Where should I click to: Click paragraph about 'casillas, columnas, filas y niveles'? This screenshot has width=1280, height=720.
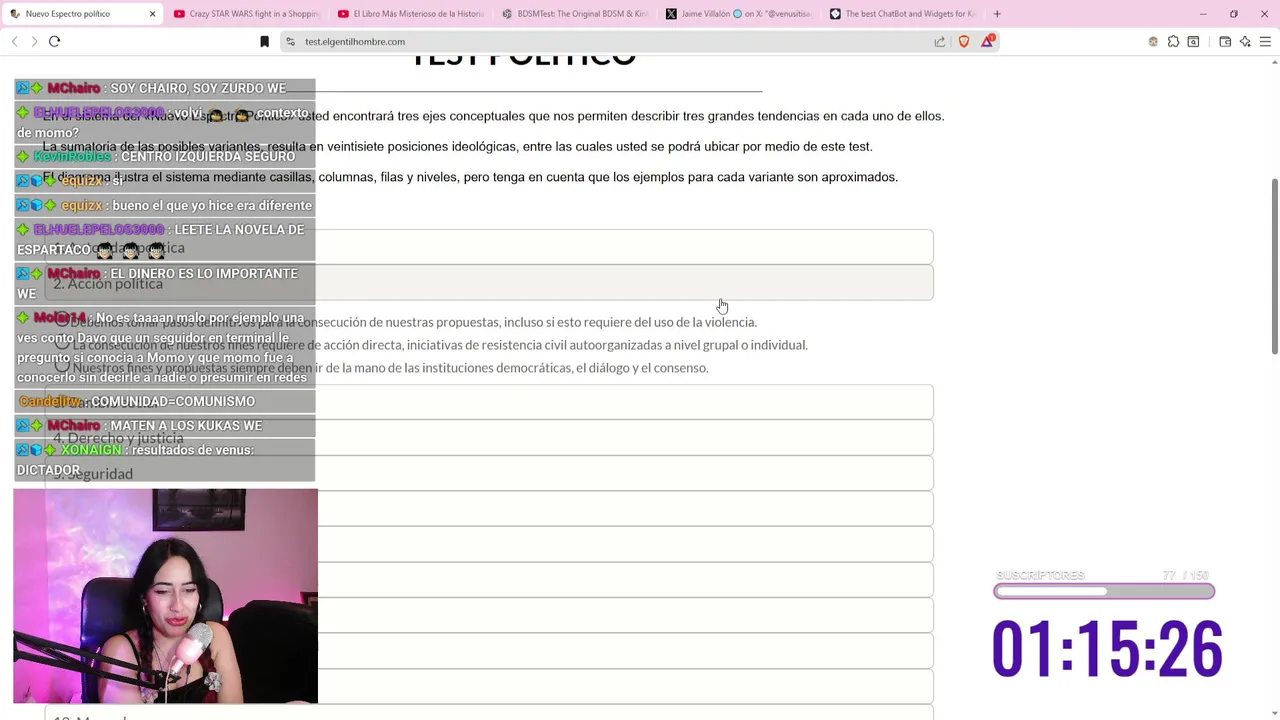pyautogui.click(x=470, y=177)
